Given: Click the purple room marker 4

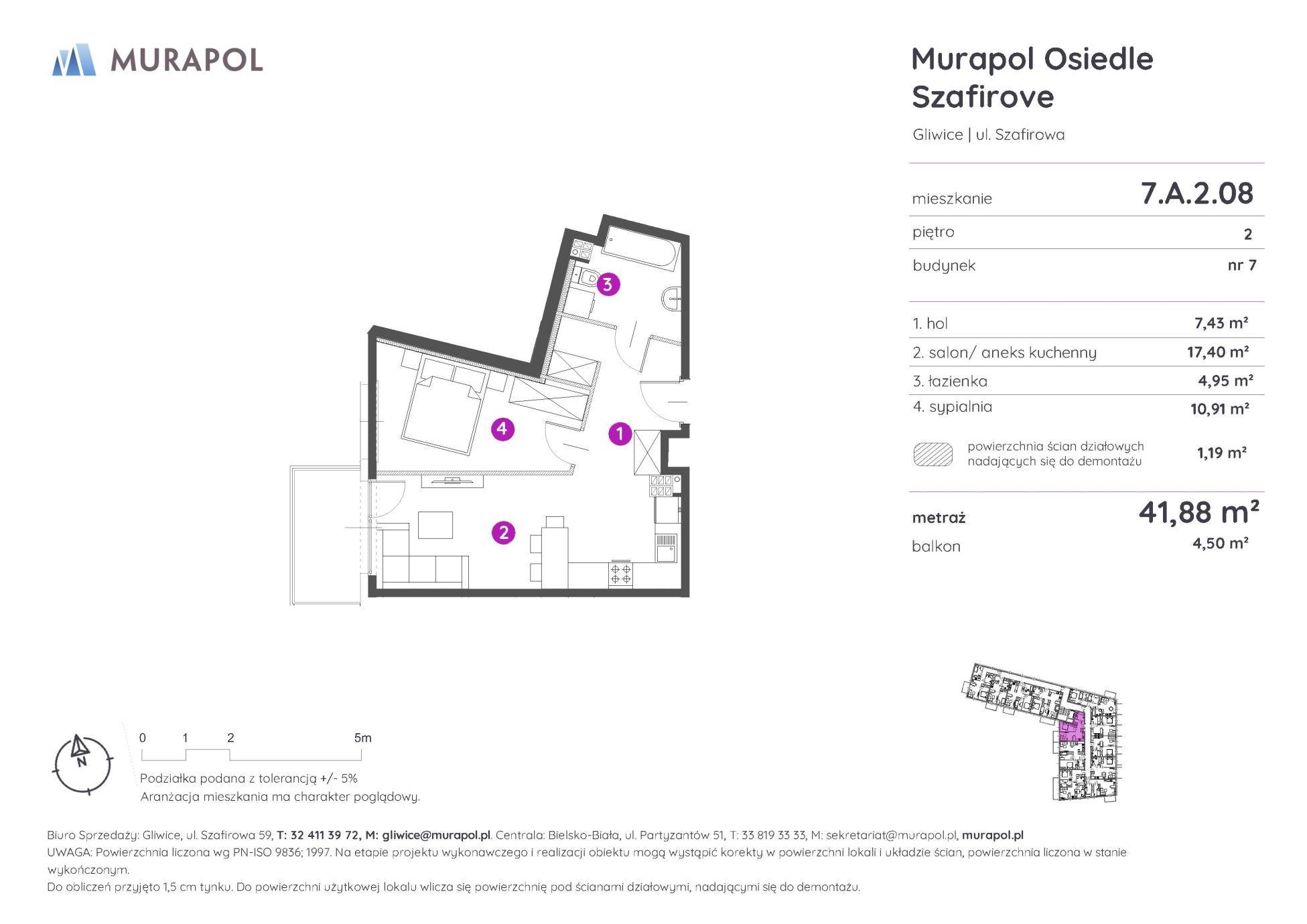Looking at the screenshot, I should (502, 429).
